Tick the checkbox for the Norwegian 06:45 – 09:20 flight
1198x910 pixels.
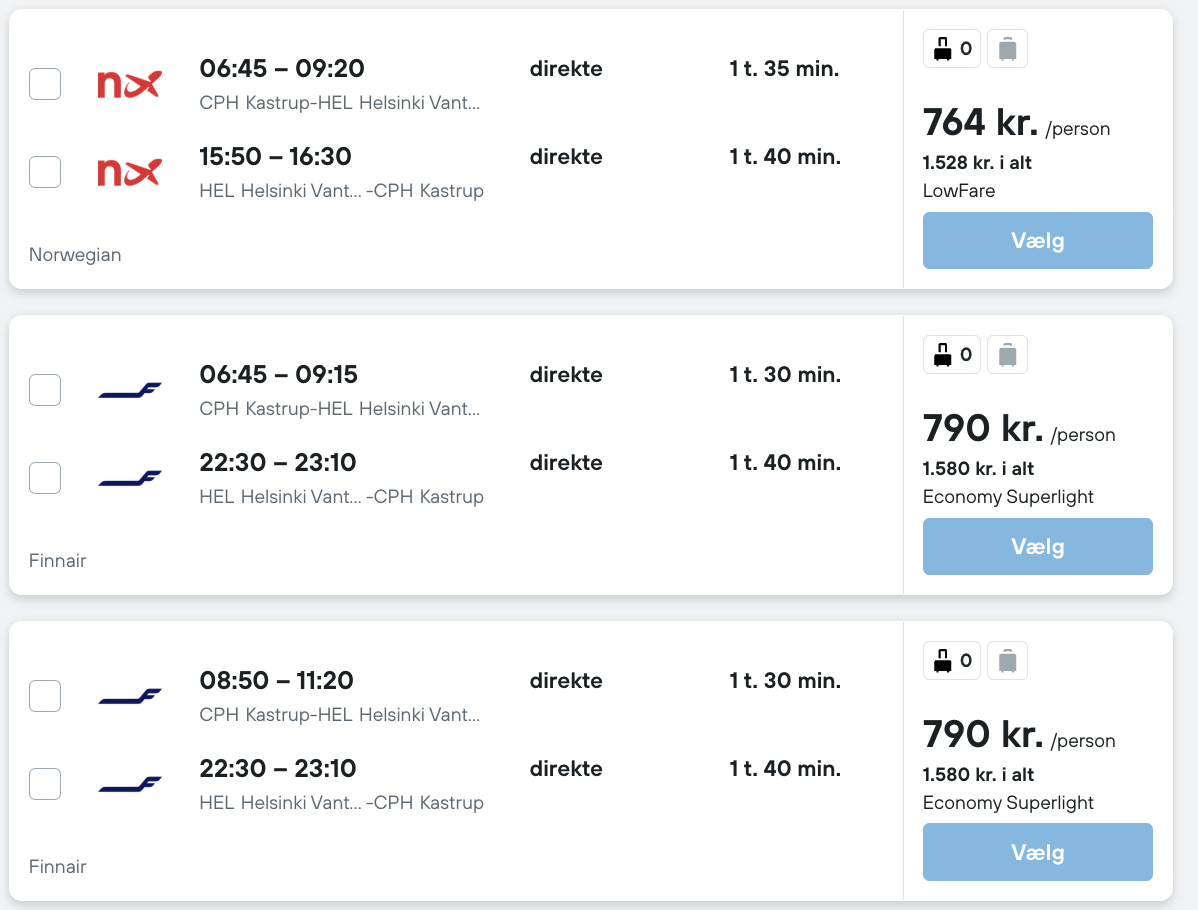pos(45,84)
